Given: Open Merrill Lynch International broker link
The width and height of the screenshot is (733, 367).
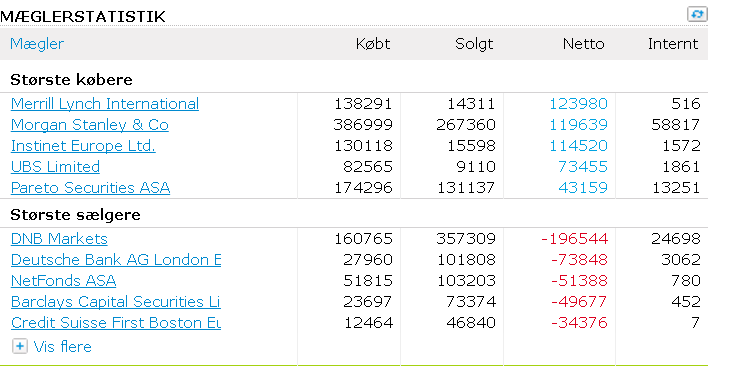Looking at the screenshot, I should 105,104.
